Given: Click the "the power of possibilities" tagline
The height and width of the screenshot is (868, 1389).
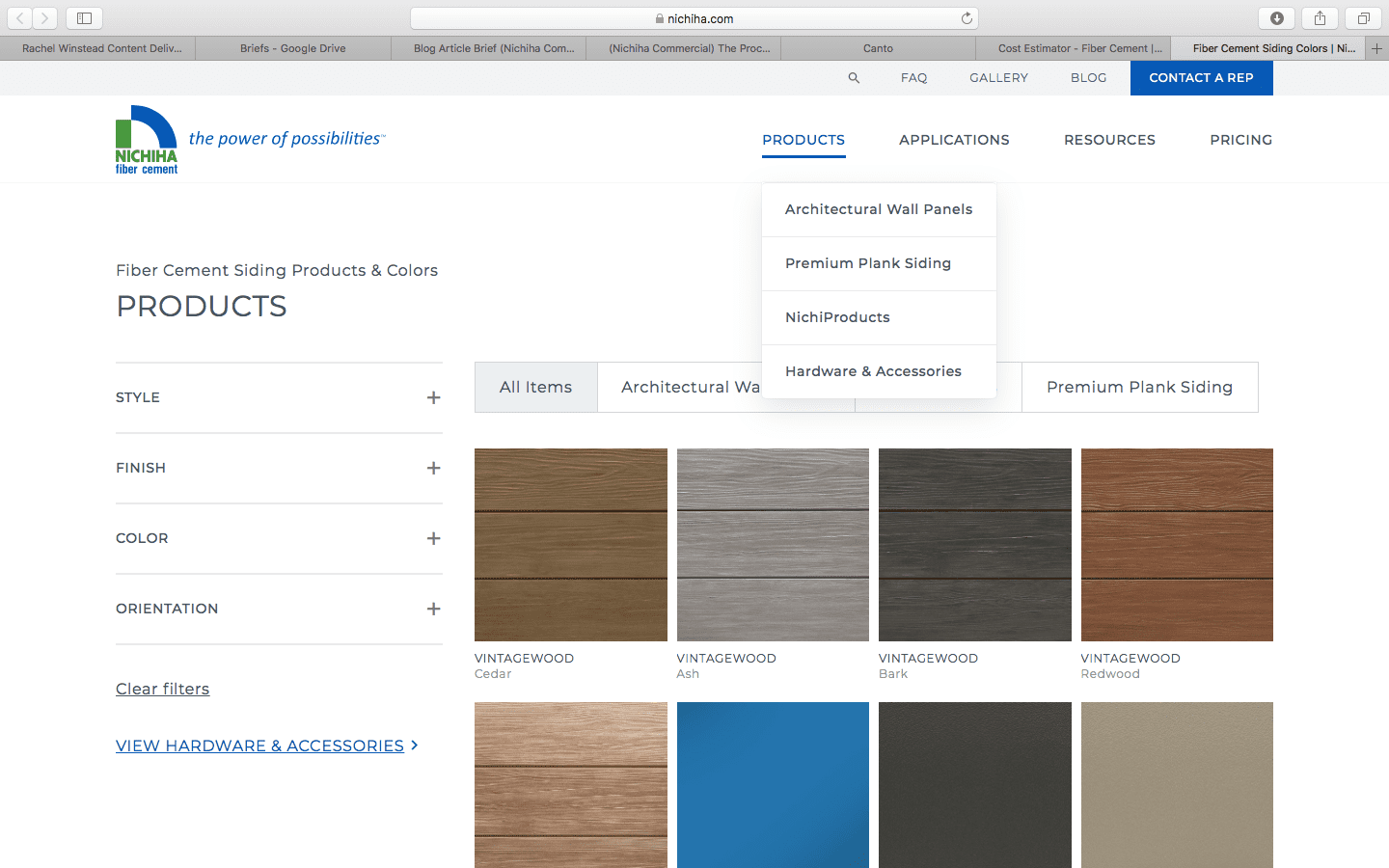Looking at the screenshot, I should click(286, 139).
